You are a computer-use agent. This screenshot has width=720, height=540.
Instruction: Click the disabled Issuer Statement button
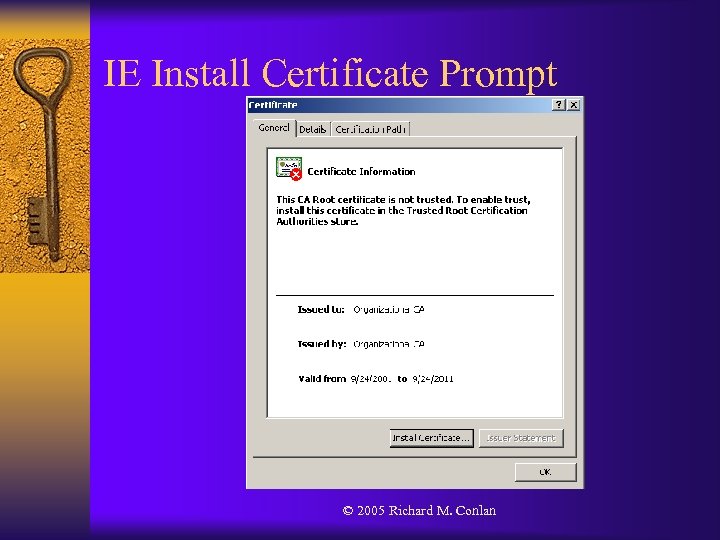pyautogui.click(x=521, y=438)
